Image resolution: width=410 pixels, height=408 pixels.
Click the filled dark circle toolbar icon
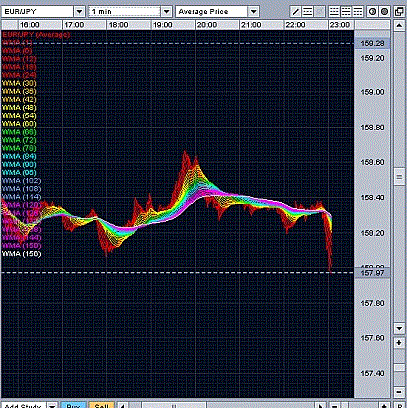click(x=384, y=12)
